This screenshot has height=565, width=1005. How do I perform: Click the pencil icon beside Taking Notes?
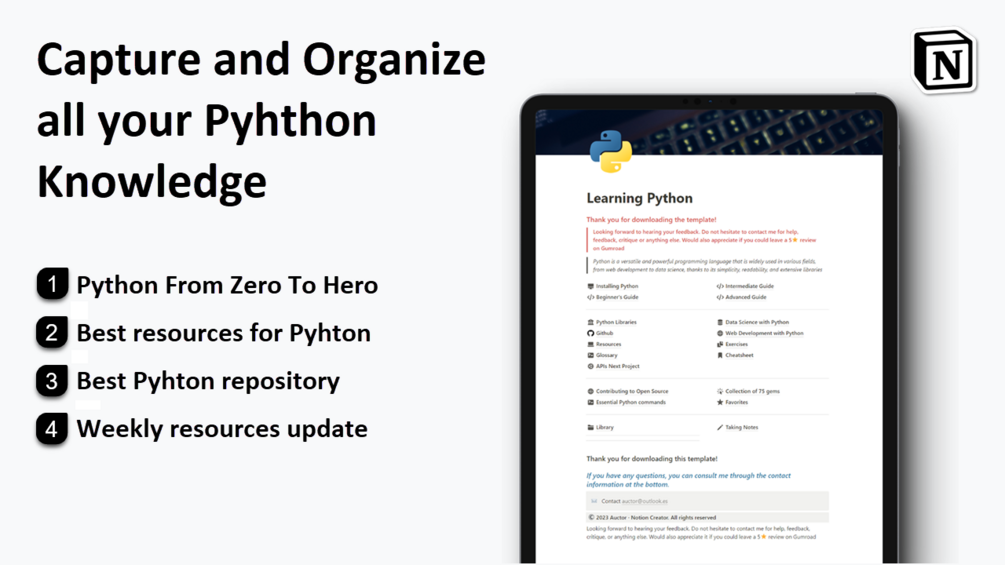tap(720, 427)
